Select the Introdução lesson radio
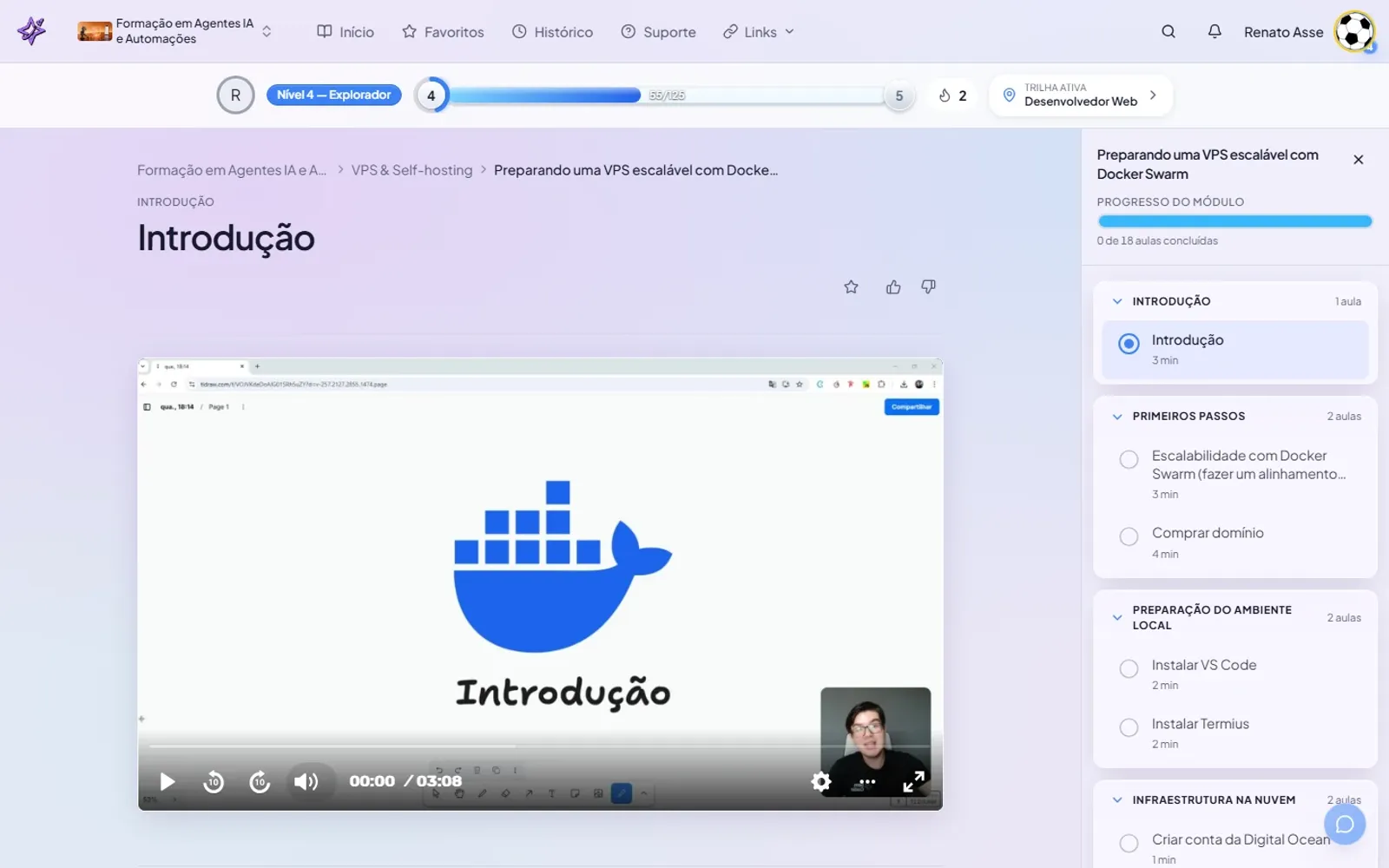1389x868 pixels. 1129,344
